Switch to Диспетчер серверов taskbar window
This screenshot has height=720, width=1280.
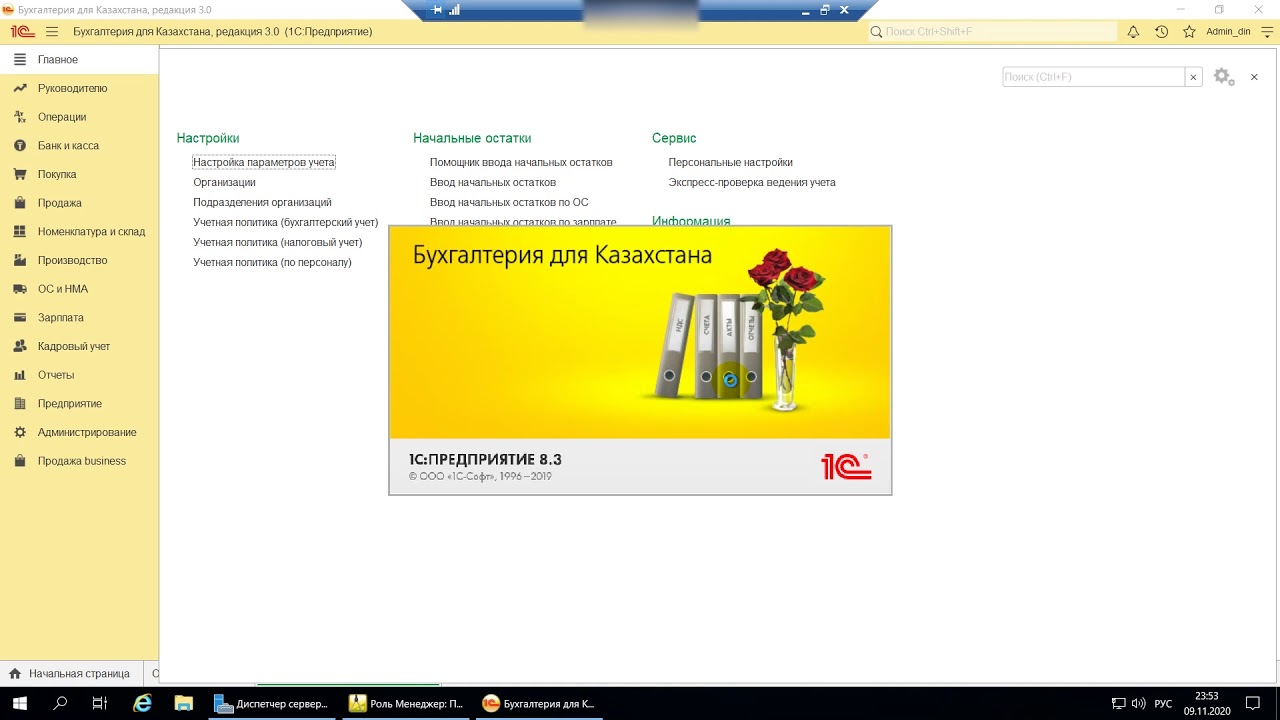click(x=272, y=704)
